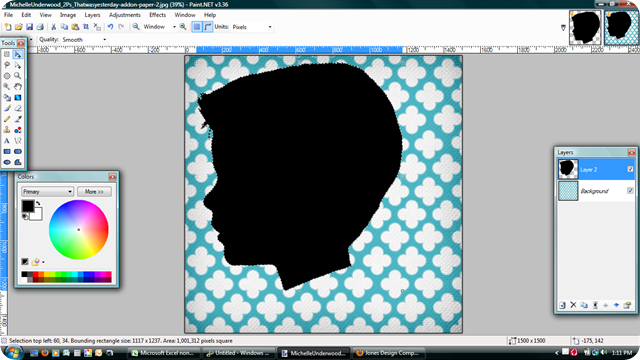
Task: Select the Ellipse shape tool
Action: [x=7, y=162]
